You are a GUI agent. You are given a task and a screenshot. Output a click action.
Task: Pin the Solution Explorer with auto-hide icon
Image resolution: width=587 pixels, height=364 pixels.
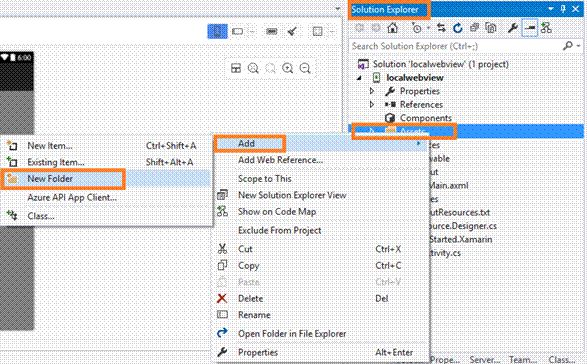(x=563, y=9)
